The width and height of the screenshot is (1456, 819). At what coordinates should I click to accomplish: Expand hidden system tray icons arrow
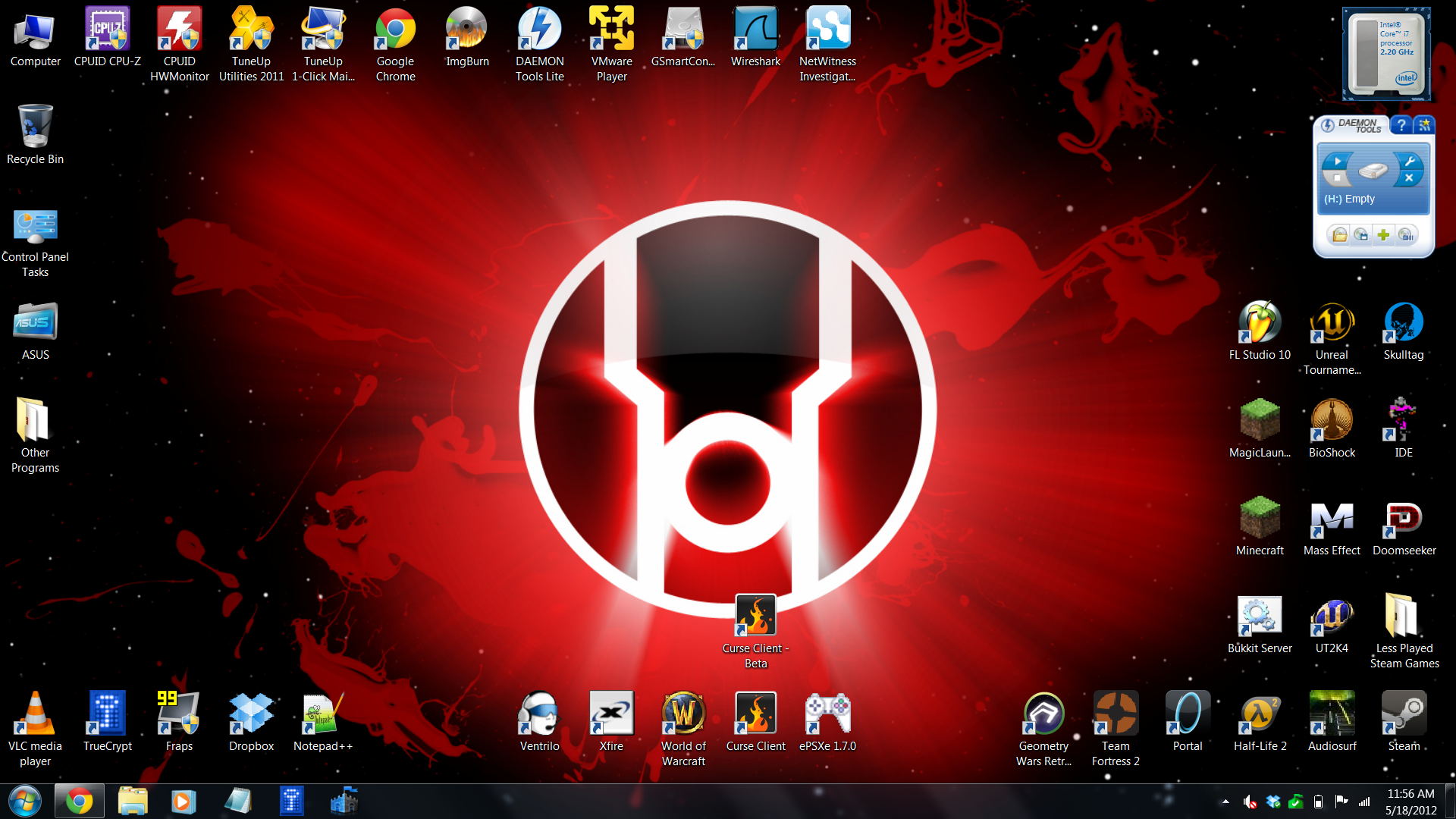pyautogui.click(x=1225, y=802)
